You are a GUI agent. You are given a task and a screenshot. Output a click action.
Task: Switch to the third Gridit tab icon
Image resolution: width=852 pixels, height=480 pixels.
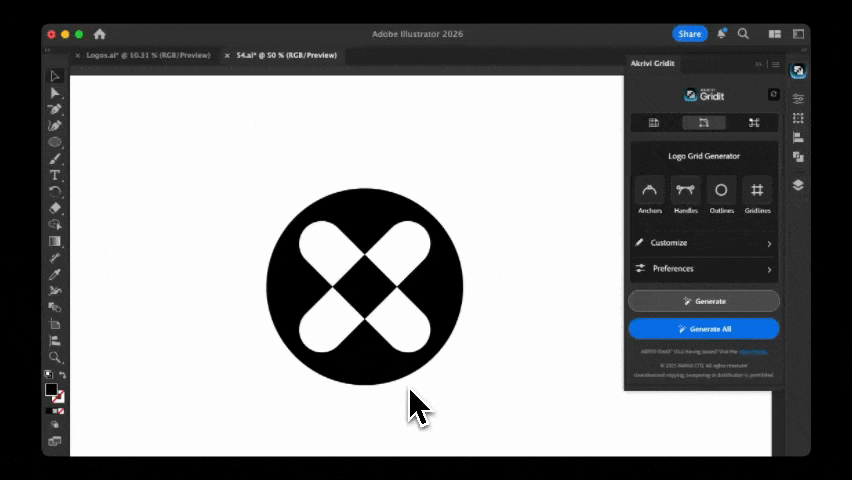[x=754, y=123]
